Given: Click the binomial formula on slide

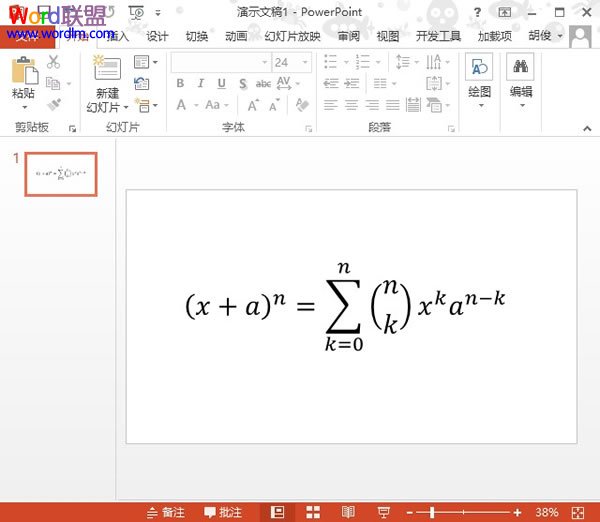Looking at the screenshot, I should tap(345, 307).
